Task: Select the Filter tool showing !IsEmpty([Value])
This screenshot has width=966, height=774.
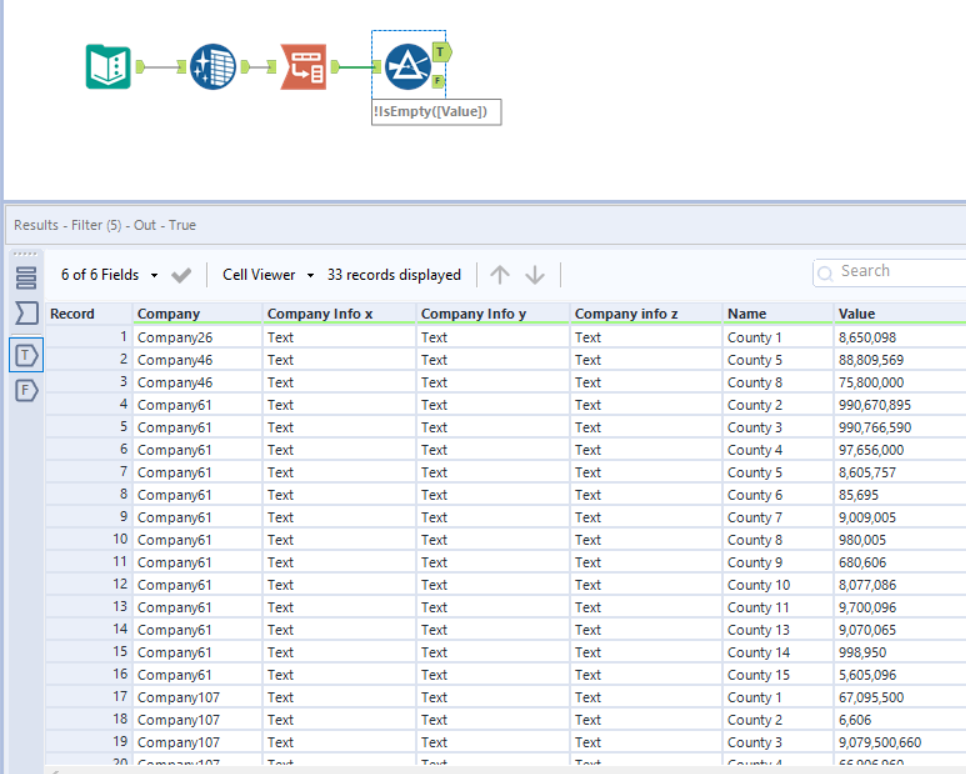Action: [x=408, y=65]
